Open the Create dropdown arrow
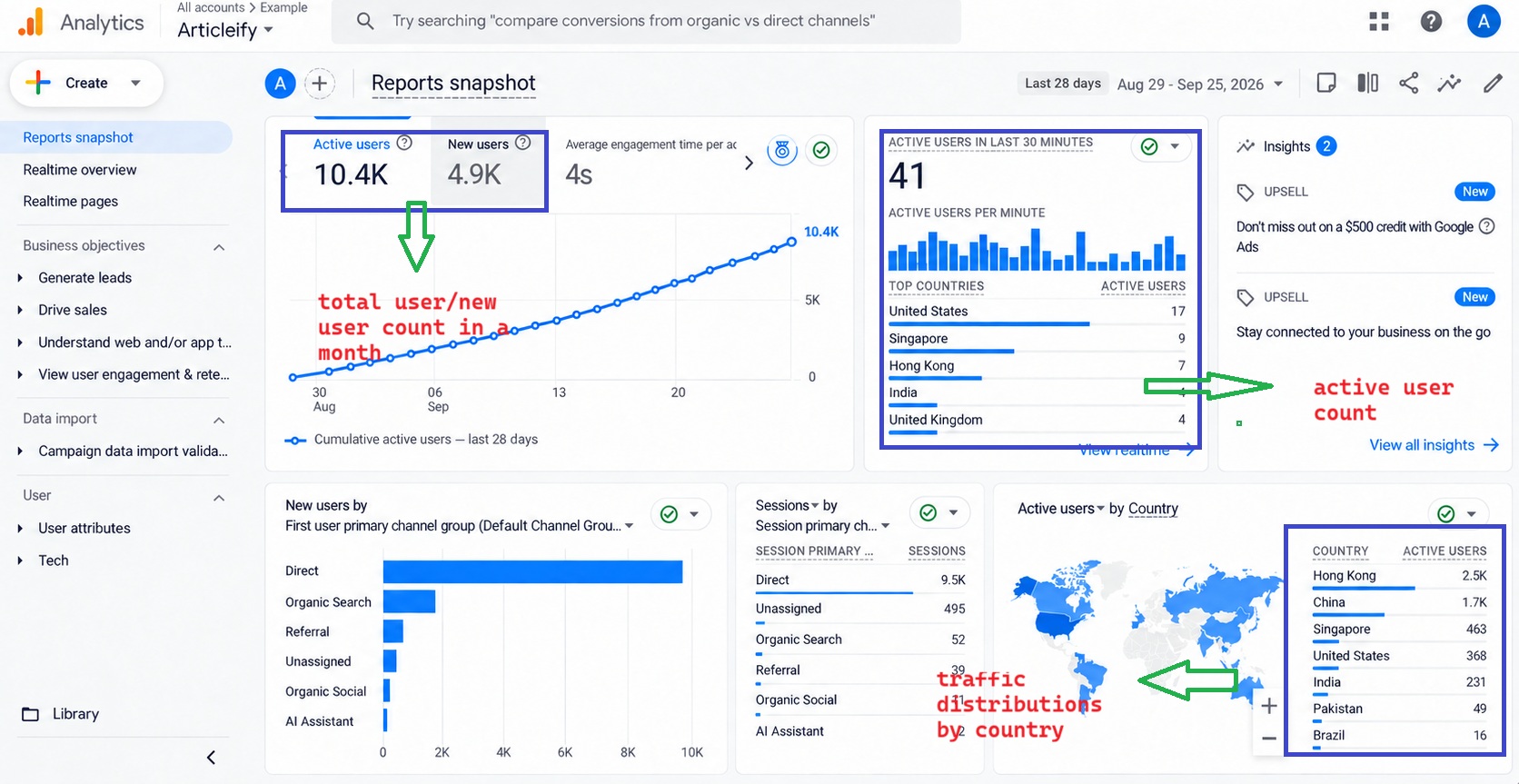 point(135,84)
